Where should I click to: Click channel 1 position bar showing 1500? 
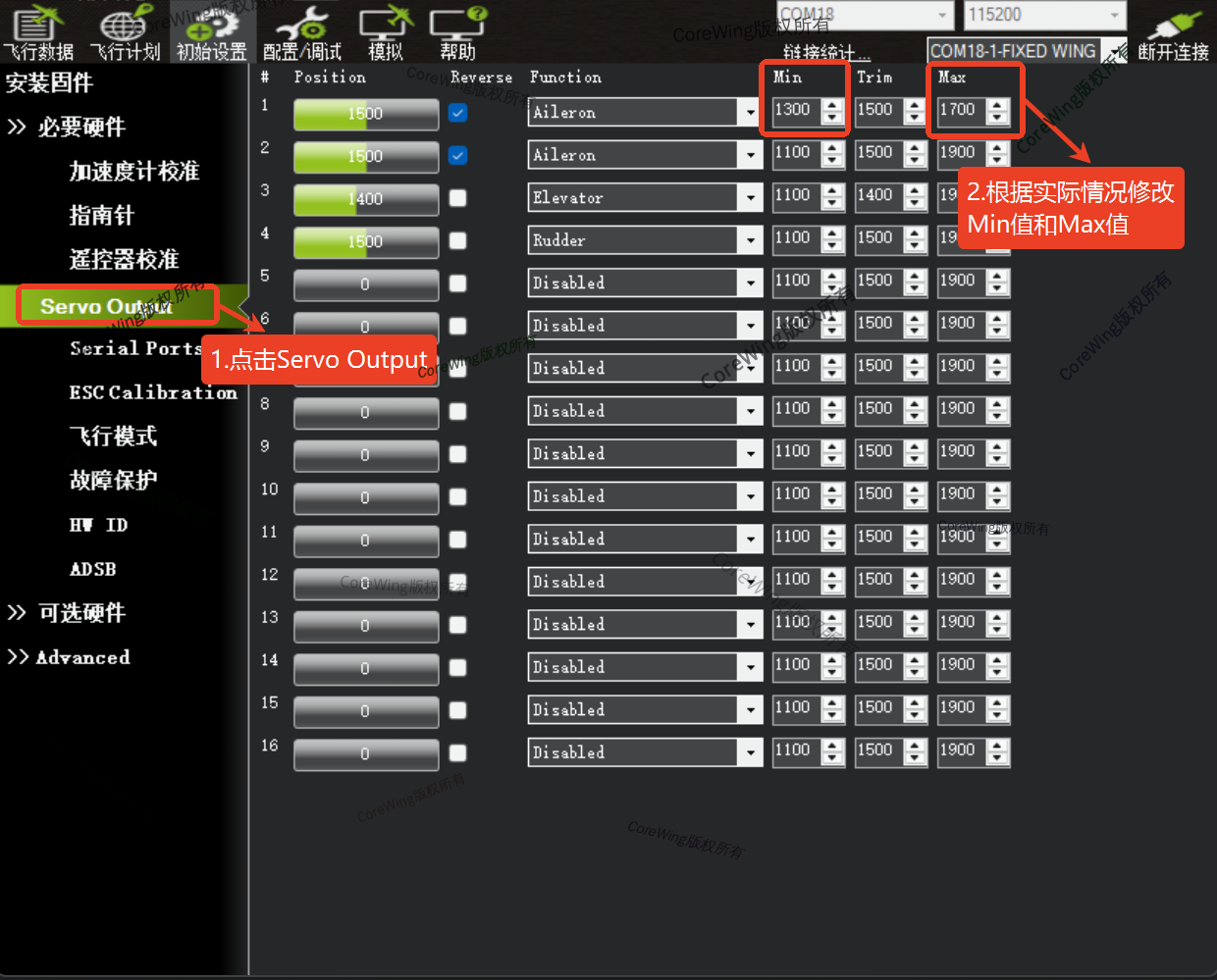365,114
